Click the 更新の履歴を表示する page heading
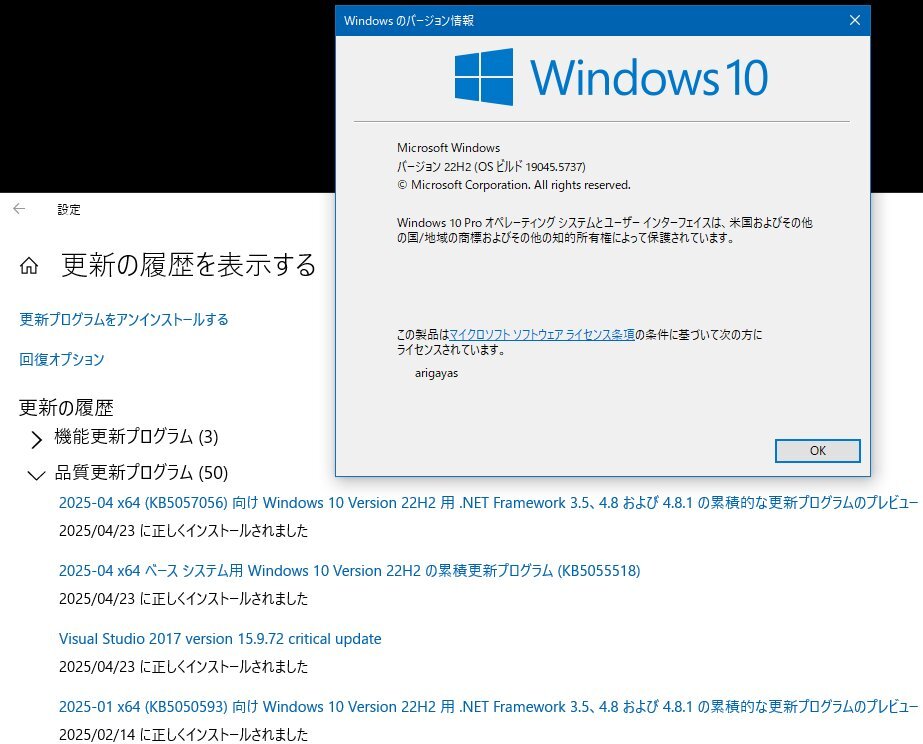Screen dimensions: 923x744 pyautogui.click(x=189, y=265)
